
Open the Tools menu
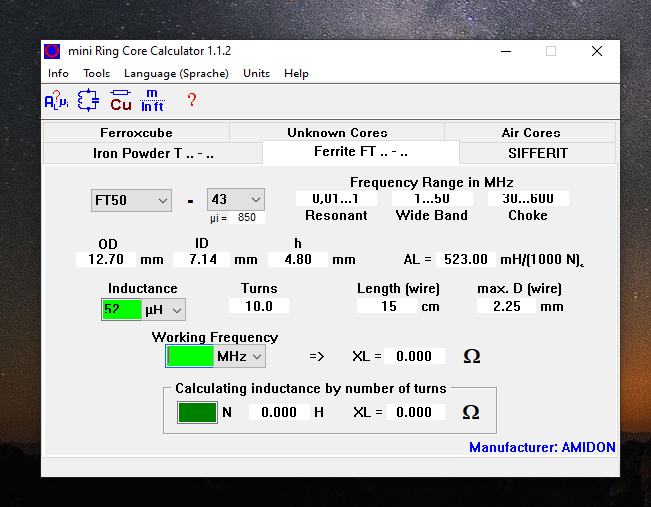pos(96,73)
